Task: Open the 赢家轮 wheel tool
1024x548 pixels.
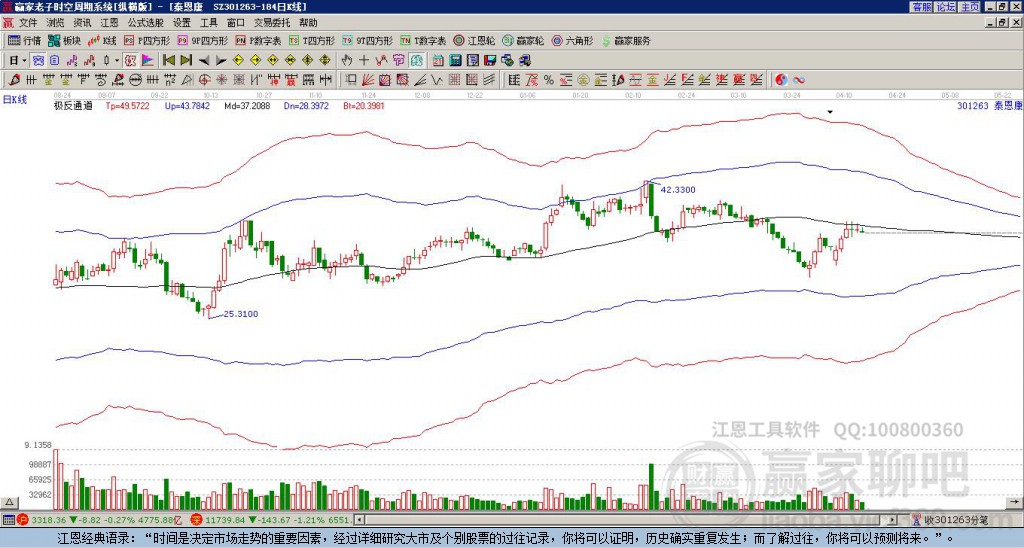Action: (523, 40)
